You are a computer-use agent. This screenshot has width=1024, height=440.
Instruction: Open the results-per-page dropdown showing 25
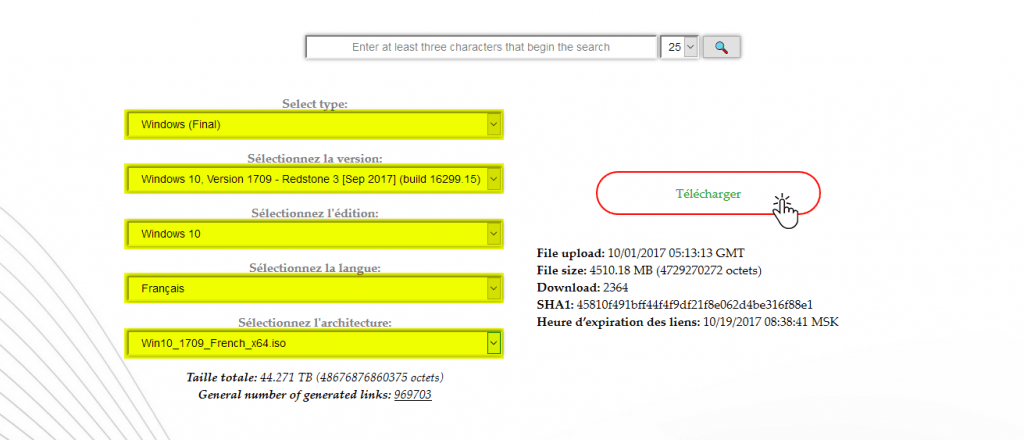[x=679, y=47]
